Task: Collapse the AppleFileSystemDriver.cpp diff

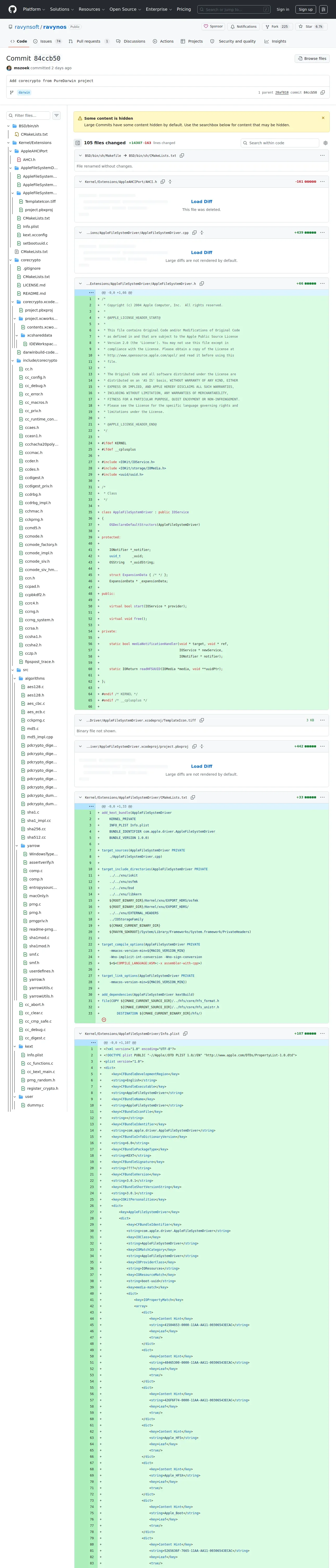Action: pos(81,233)
